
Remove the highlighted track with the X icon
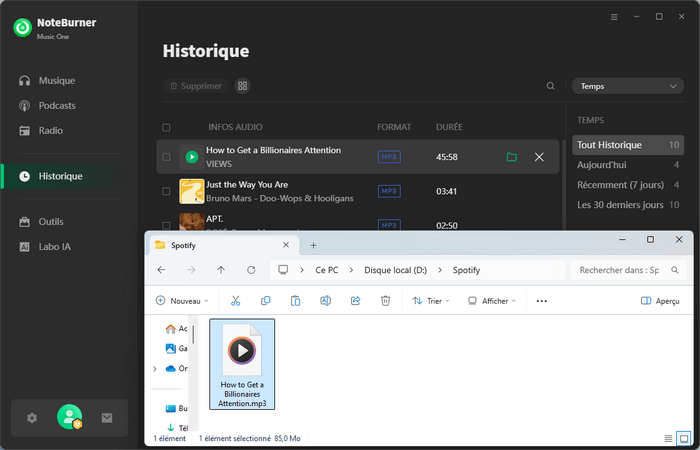pyautogui.click(x=539, y=157)
